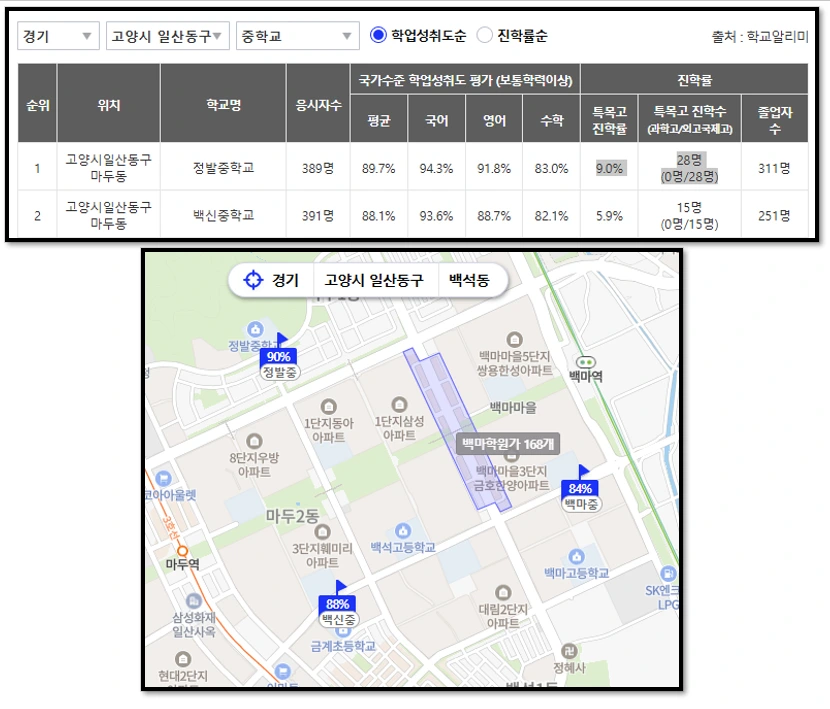
Task: Click the 학교명 column header
Action: click(223, 103)
